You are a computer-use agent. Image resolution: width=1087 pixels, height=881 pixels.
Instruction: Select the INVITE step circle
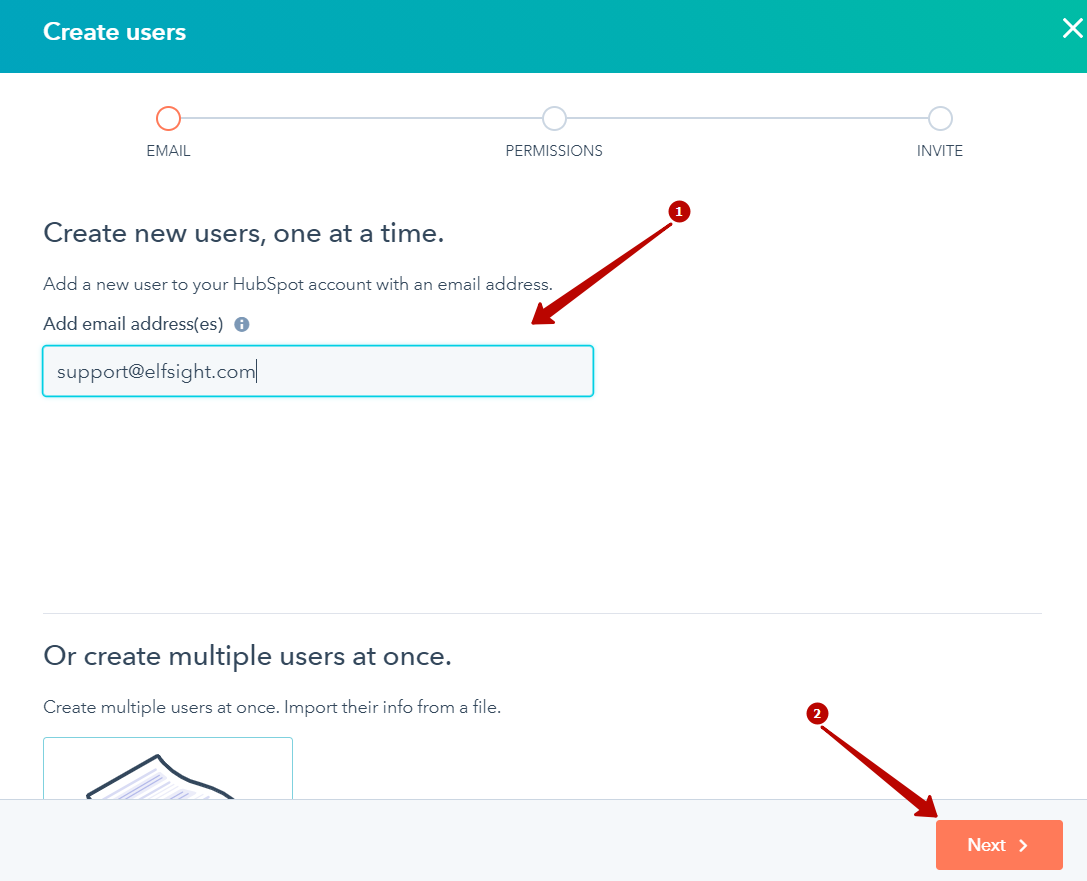940,119
